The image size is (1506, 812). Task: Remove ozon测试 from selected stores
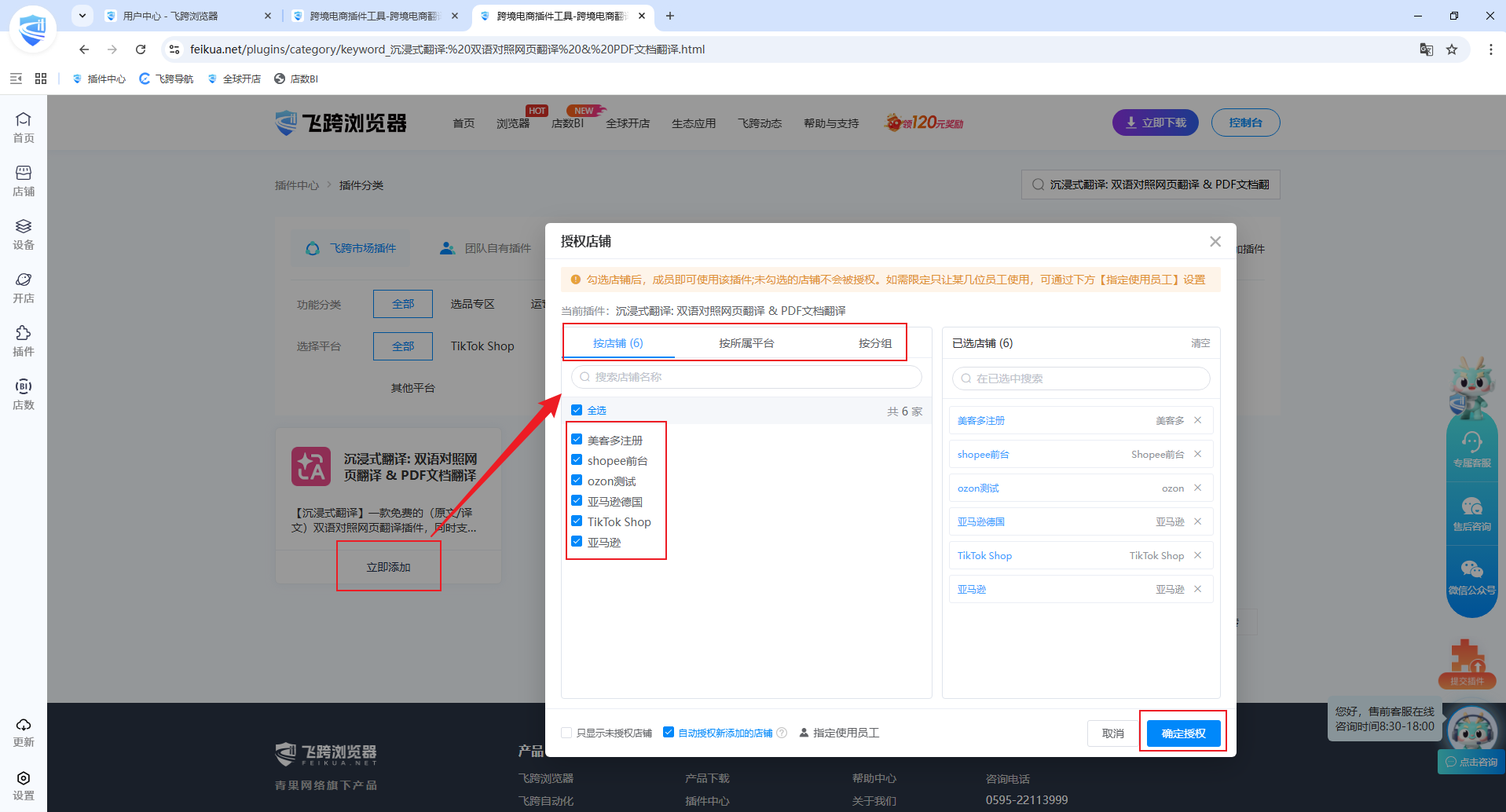click(1198, 488)
